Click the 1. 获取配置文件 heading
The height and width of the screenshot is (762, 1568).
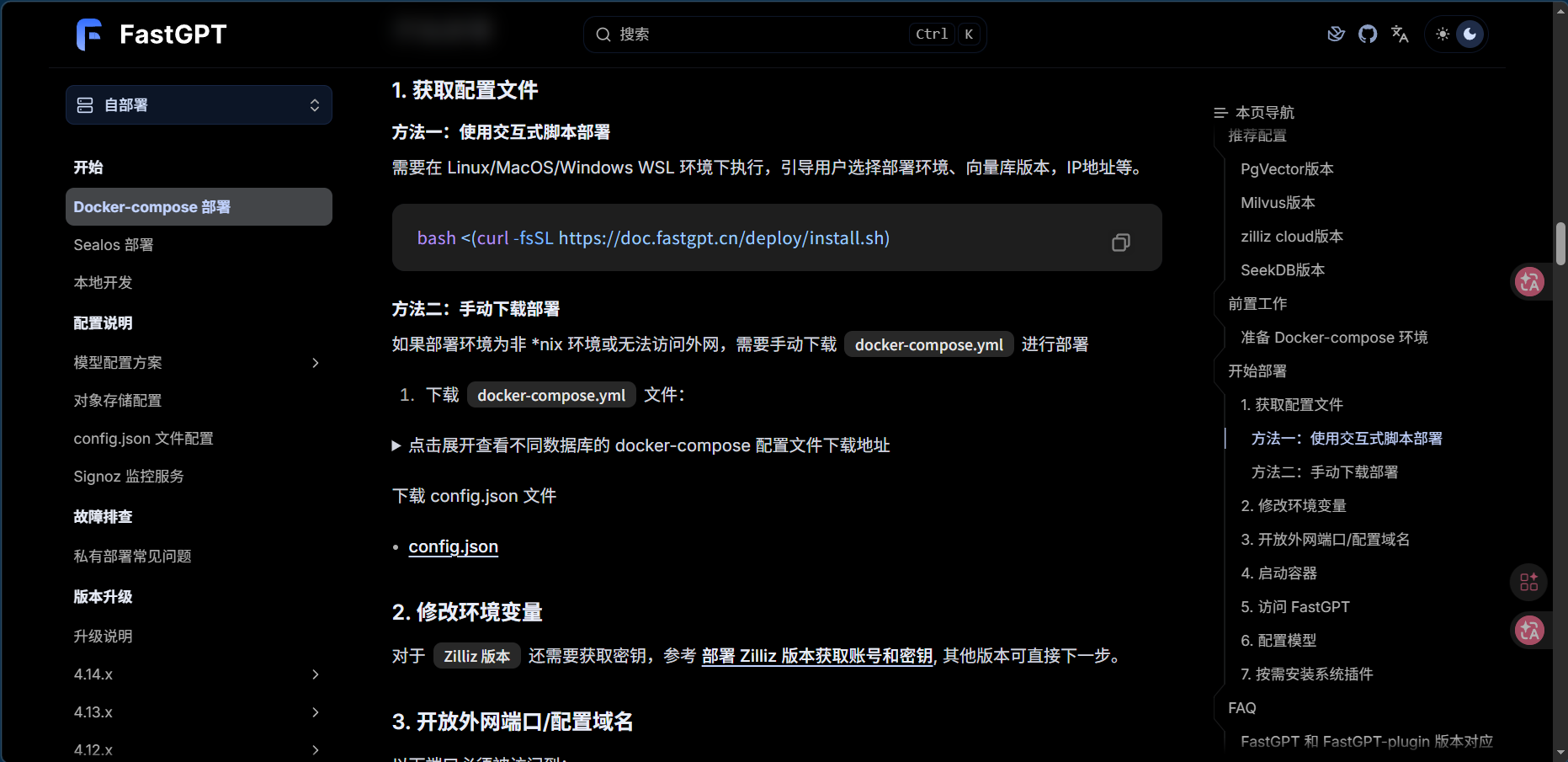click(465, 90)
